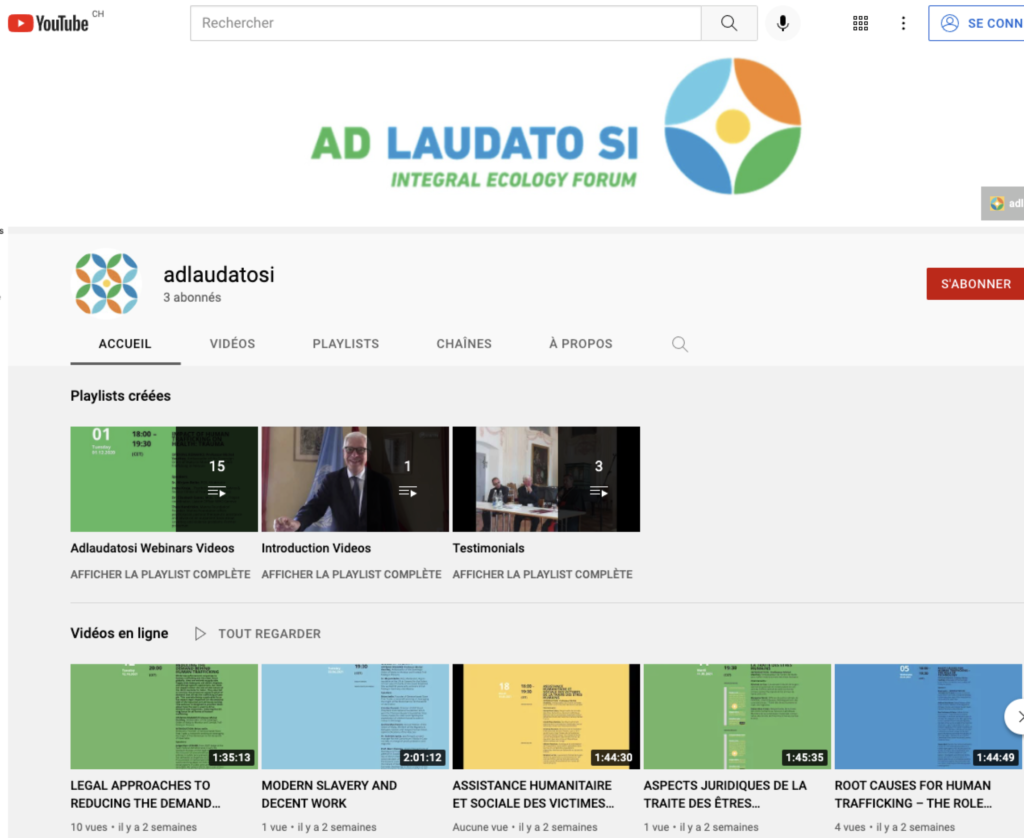The width and height of the screenshot is (1024, 838).
Task: Open the PLAYLISTS tab
Action: [345, 344]
